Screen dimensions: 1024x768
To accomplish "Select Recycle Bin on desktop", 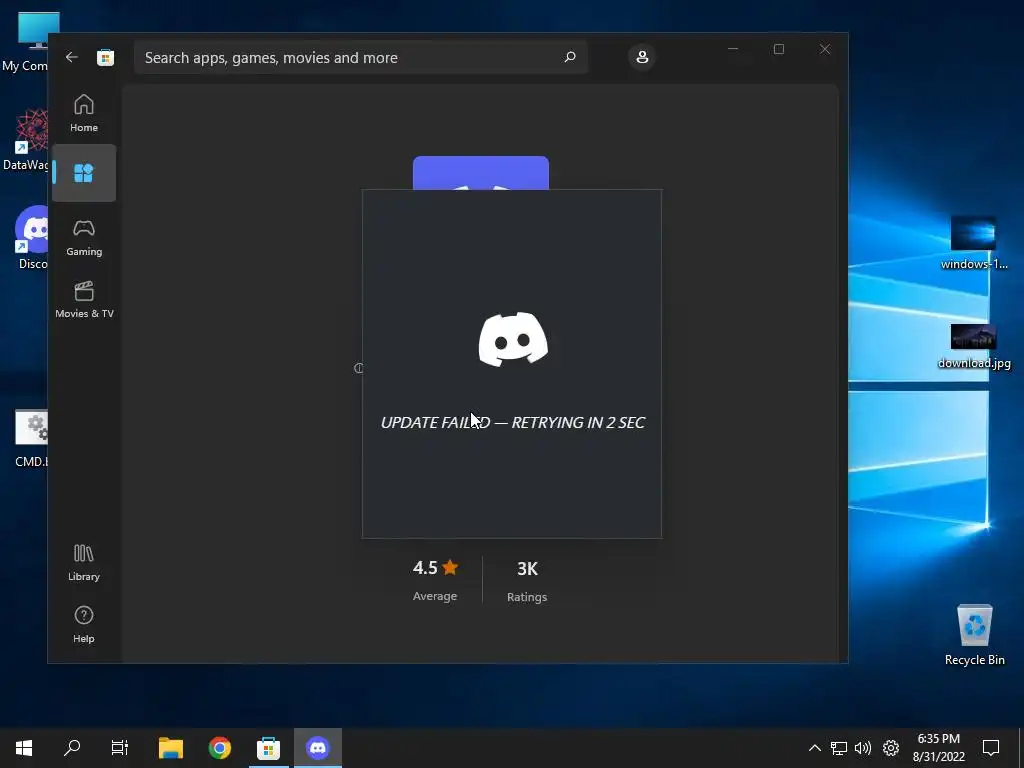I will click(x=974, y=635).
